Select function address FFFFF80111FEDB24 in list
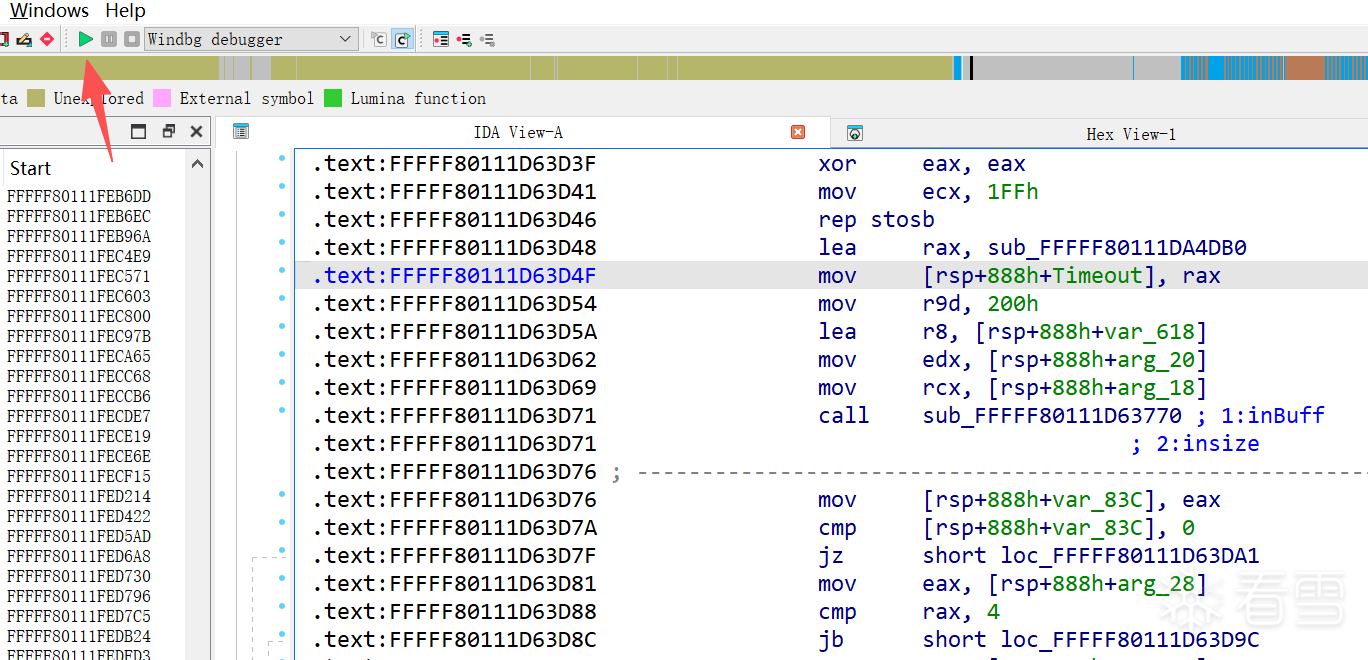The image size is (1368, 660). pos(79,636)
